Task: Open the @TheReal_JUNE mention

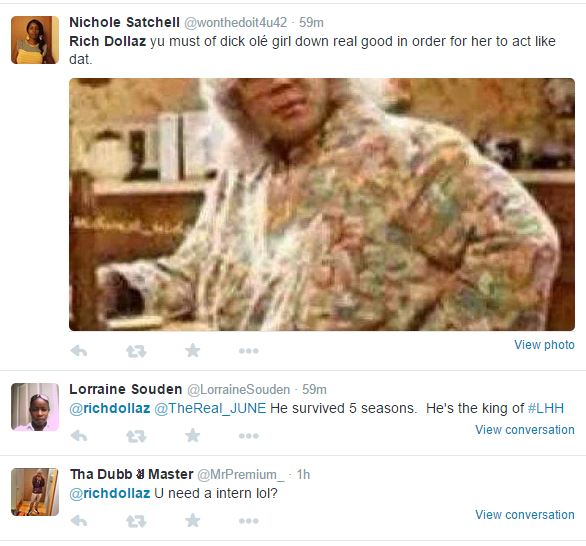Action: (x=210, y=408)
